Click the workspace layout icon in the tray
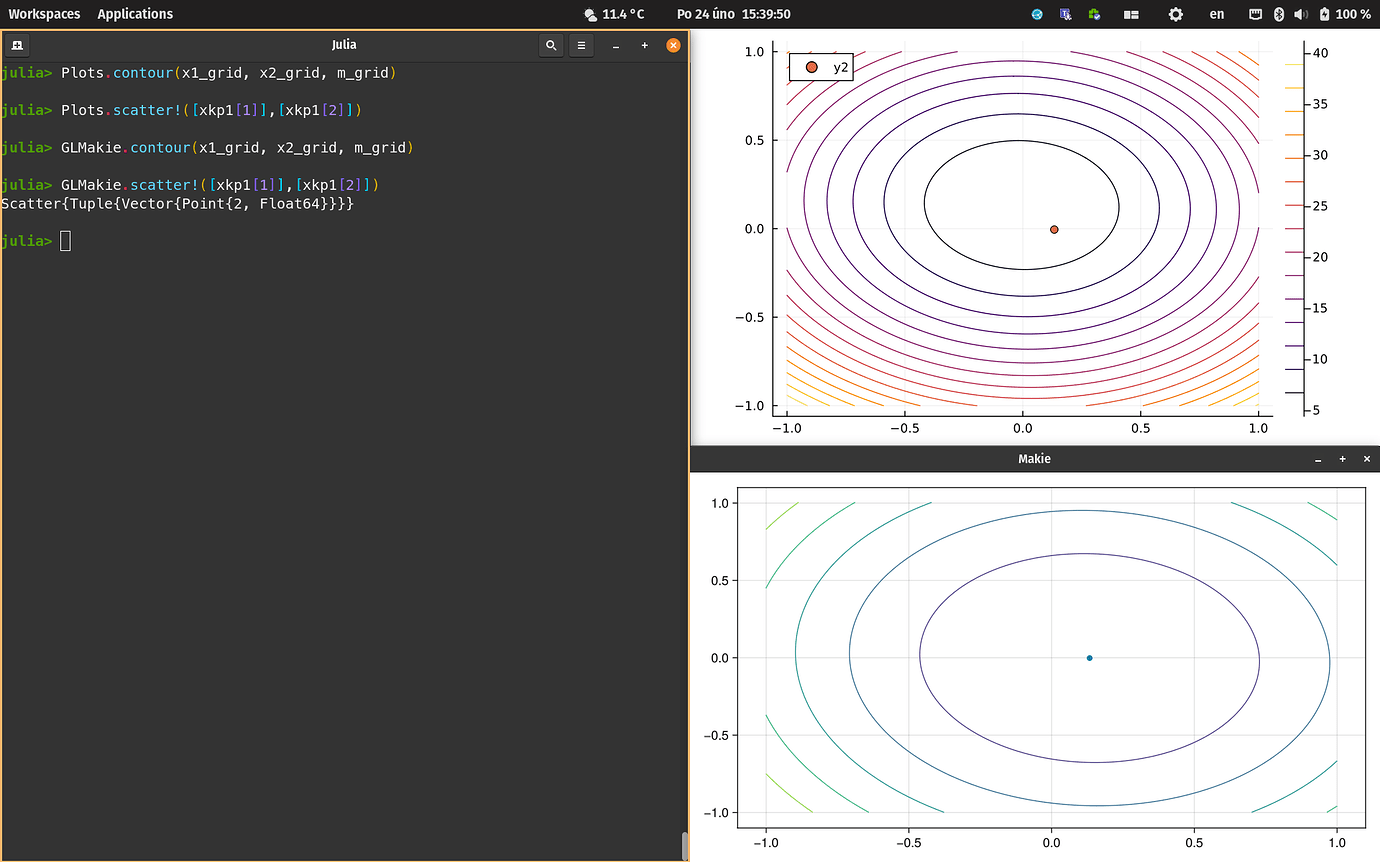 click(1131, 14)
